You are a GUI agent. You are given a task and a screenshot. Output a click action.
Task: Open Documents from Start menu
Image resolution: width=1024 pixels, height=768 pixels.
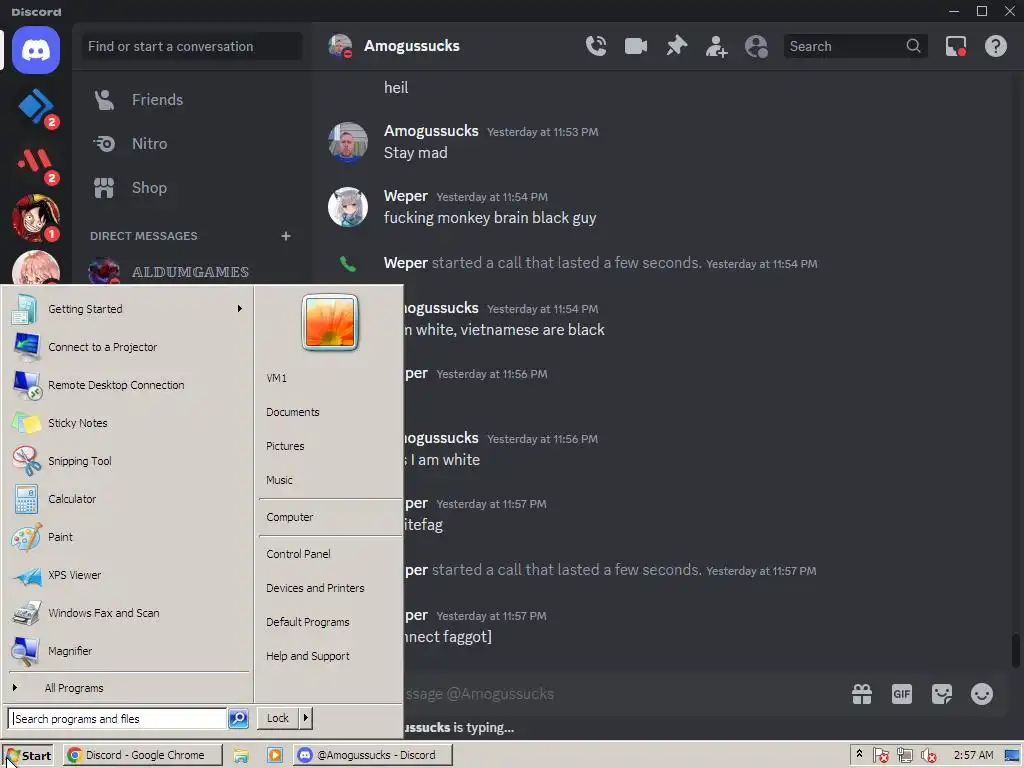tap(329, 412)
